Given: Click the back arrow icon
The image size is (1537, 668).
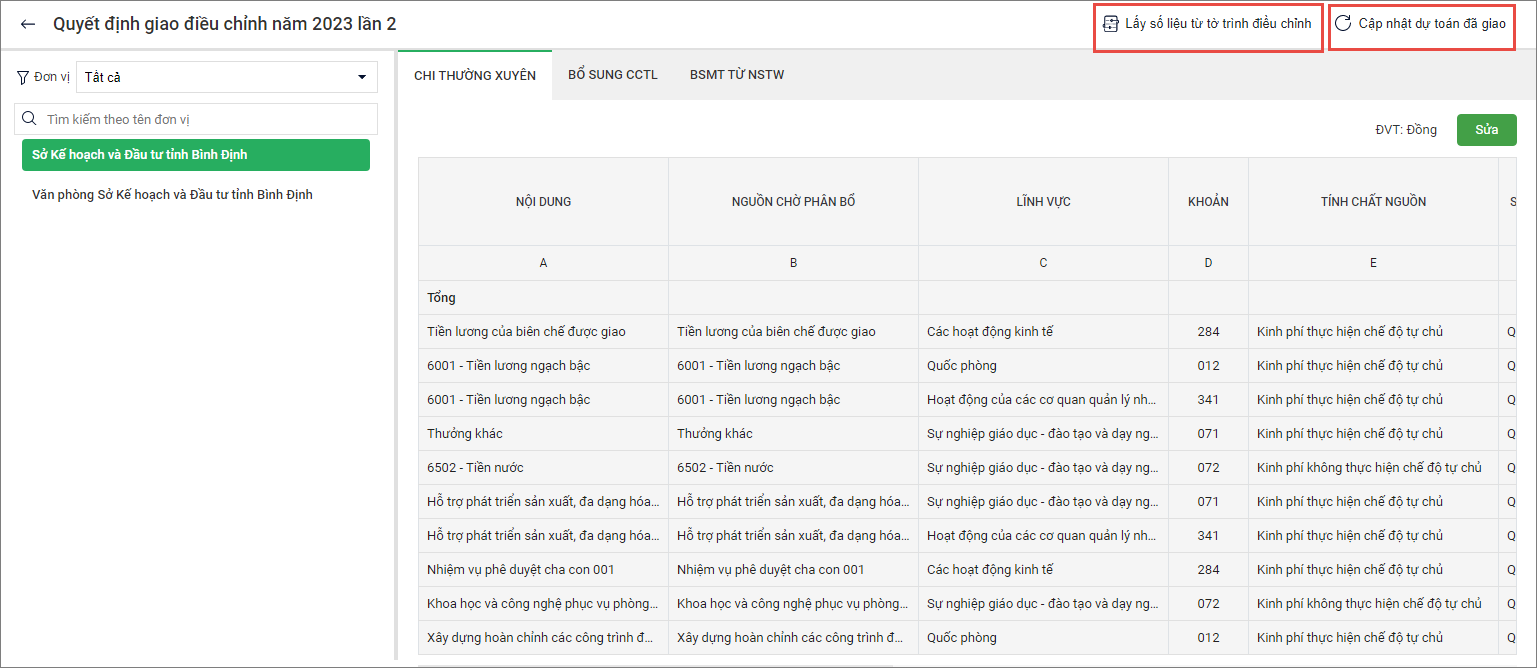Looking at the screenshot, I should (27, 24).
